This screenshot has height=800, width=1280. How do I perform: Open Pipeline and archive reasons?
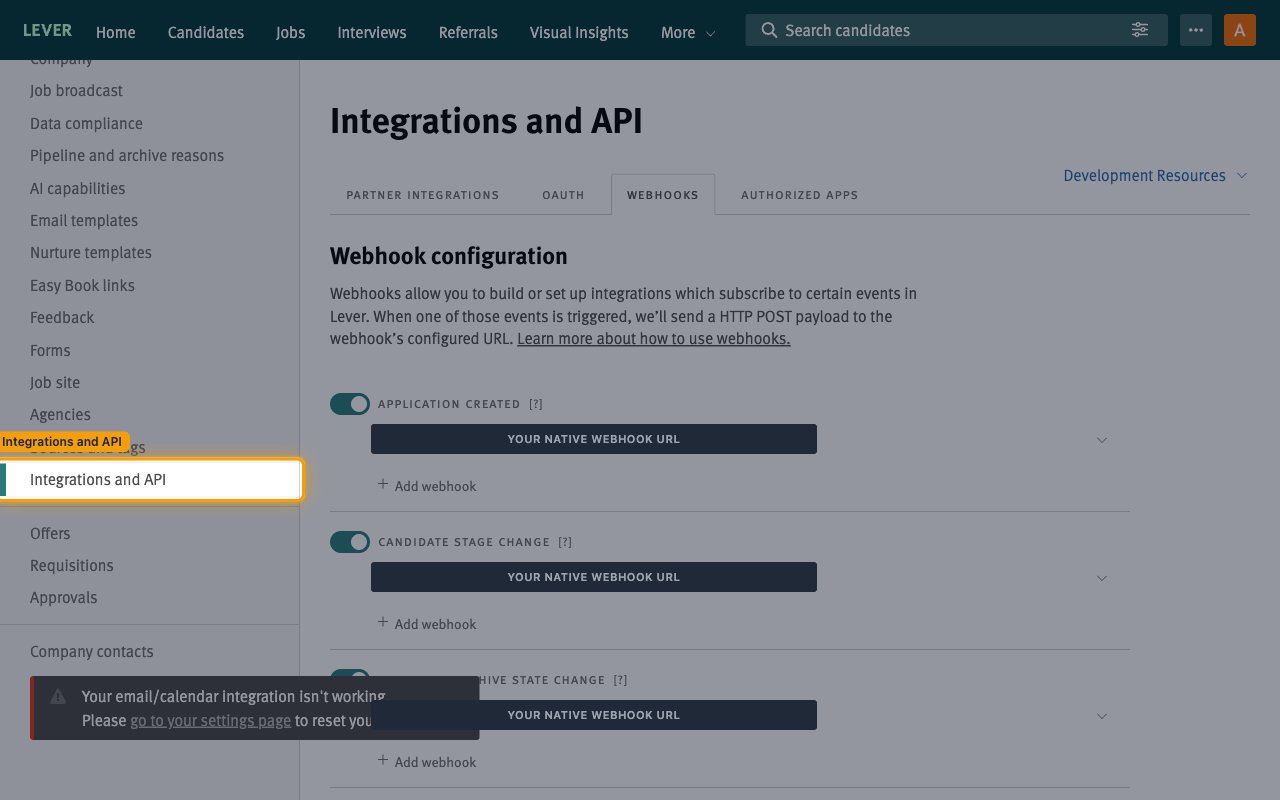tap(127, 156)
